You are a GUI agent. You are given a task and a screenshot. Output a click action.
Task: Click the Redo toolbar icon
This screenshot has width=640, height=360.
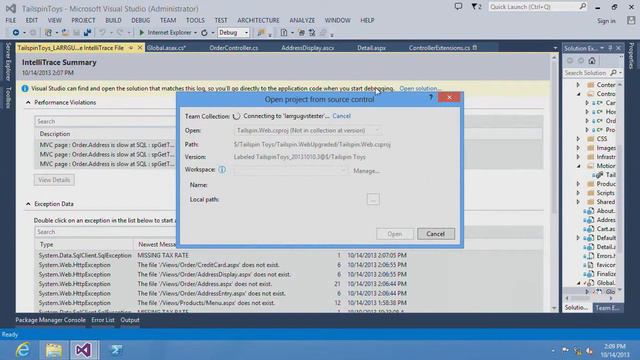[x=120, y=33]
